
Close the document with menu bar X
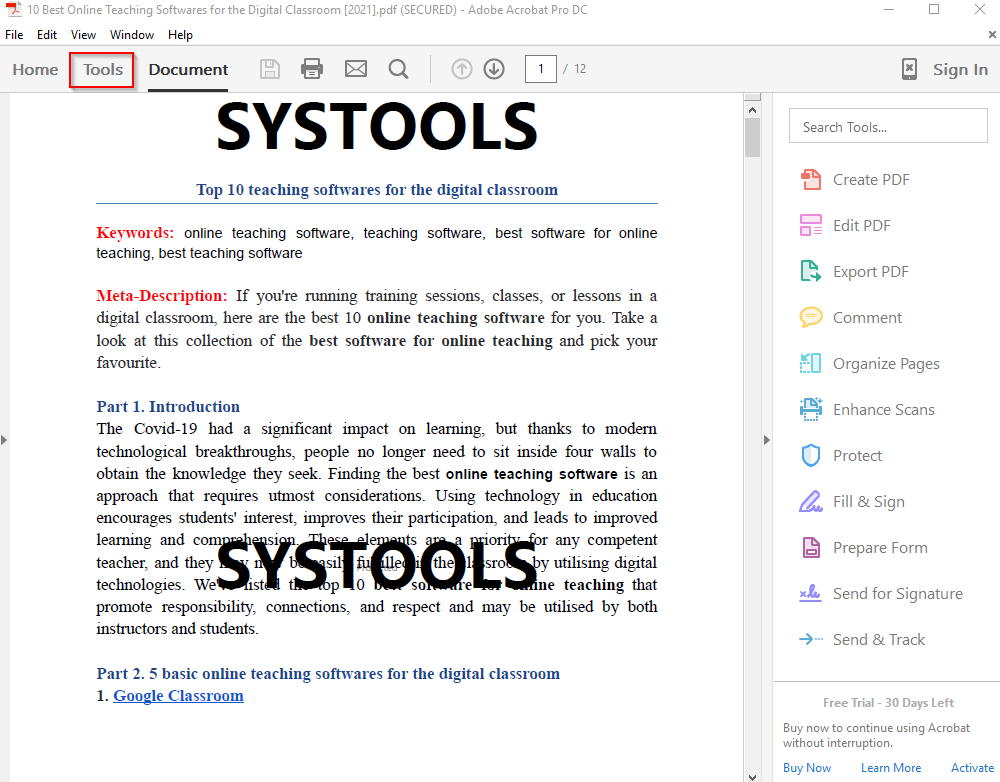click(992, 34)
